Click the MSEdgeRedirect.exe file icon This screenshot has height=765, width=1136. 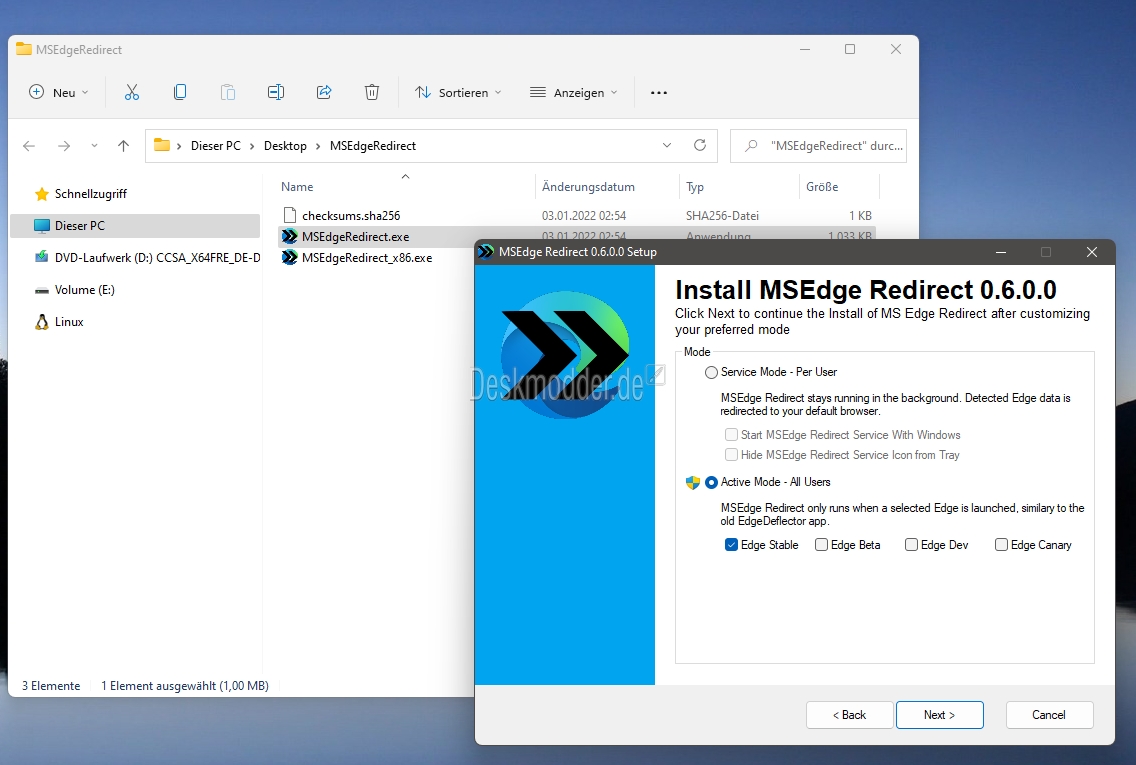point(290,236)
